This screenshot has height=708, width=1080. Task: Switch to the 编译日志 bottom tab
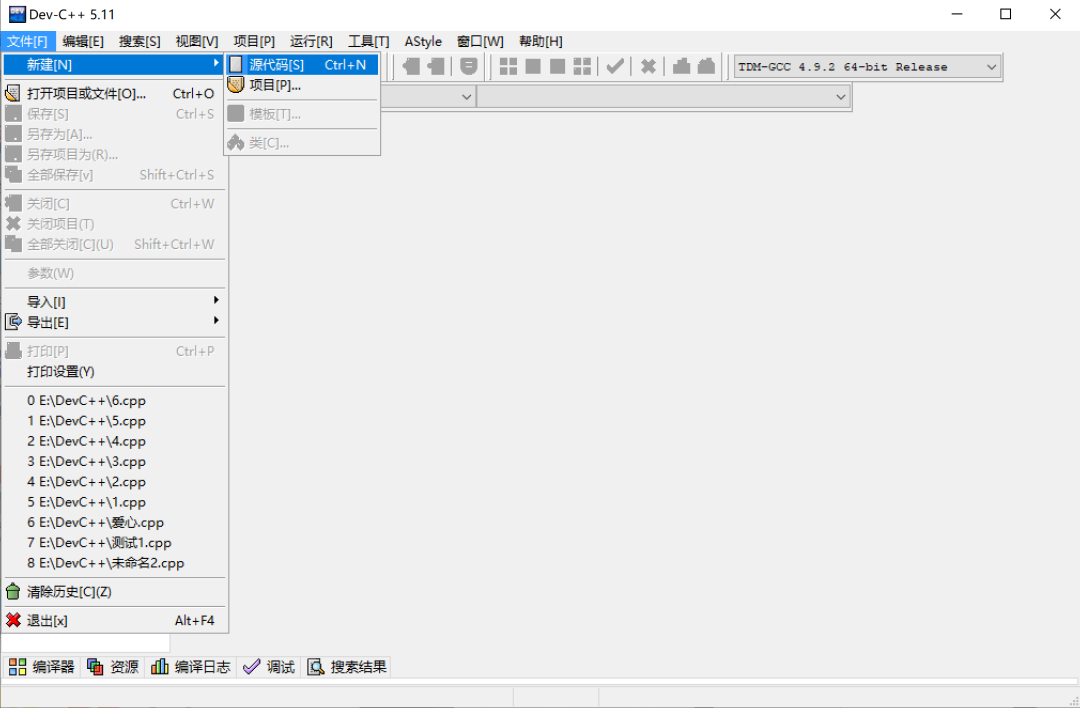[x=191, y=667]
